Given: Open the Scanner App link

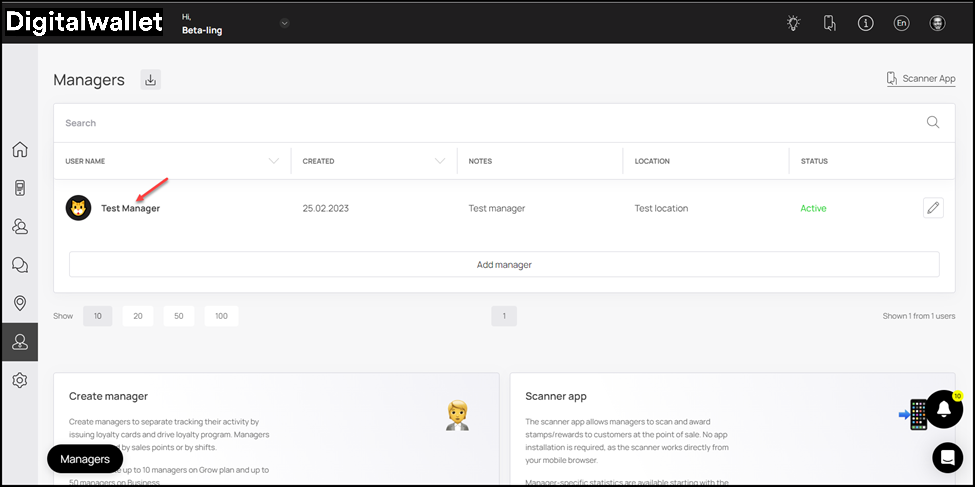Looking at the screenshot, I should tap(921, 78).
